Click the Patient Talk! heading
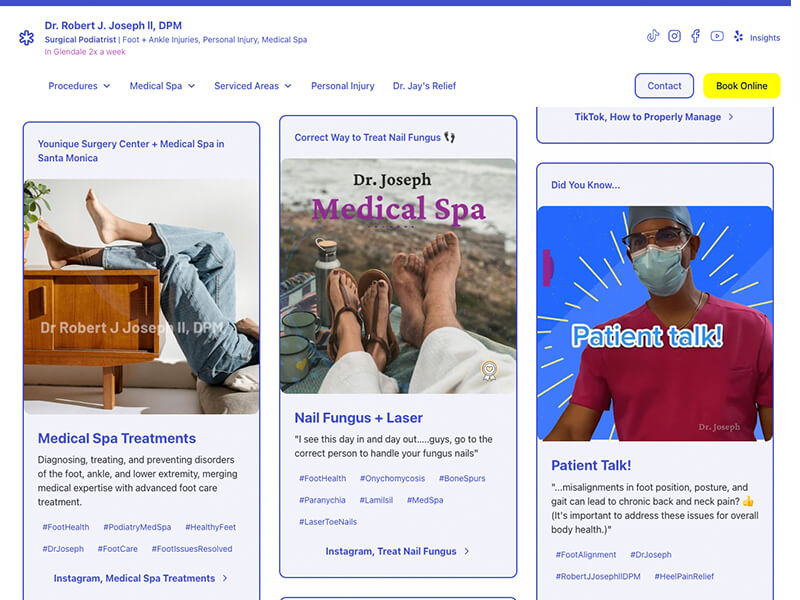The width and height of the screenshot is (800, 600). [591, 465]
